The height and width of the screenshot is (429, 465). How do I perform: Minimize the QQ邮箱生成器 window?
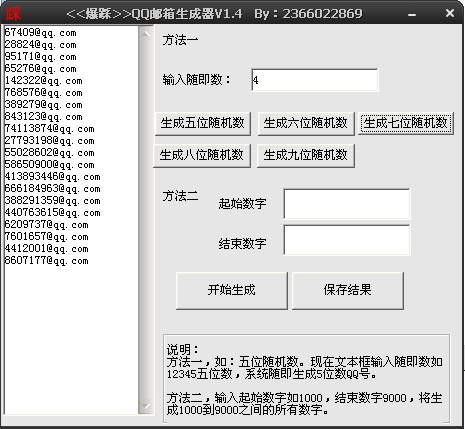[x=412, y=14]
